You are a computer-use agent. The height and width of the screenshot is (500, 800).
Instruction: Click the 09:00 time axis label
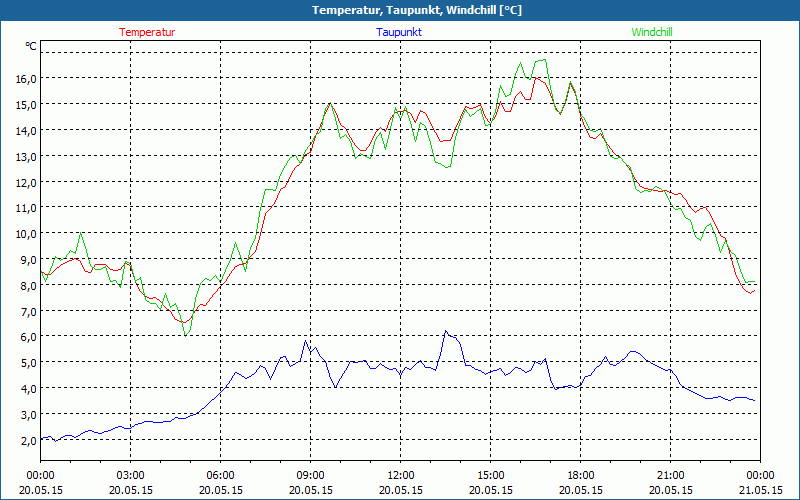coord(310,476)
